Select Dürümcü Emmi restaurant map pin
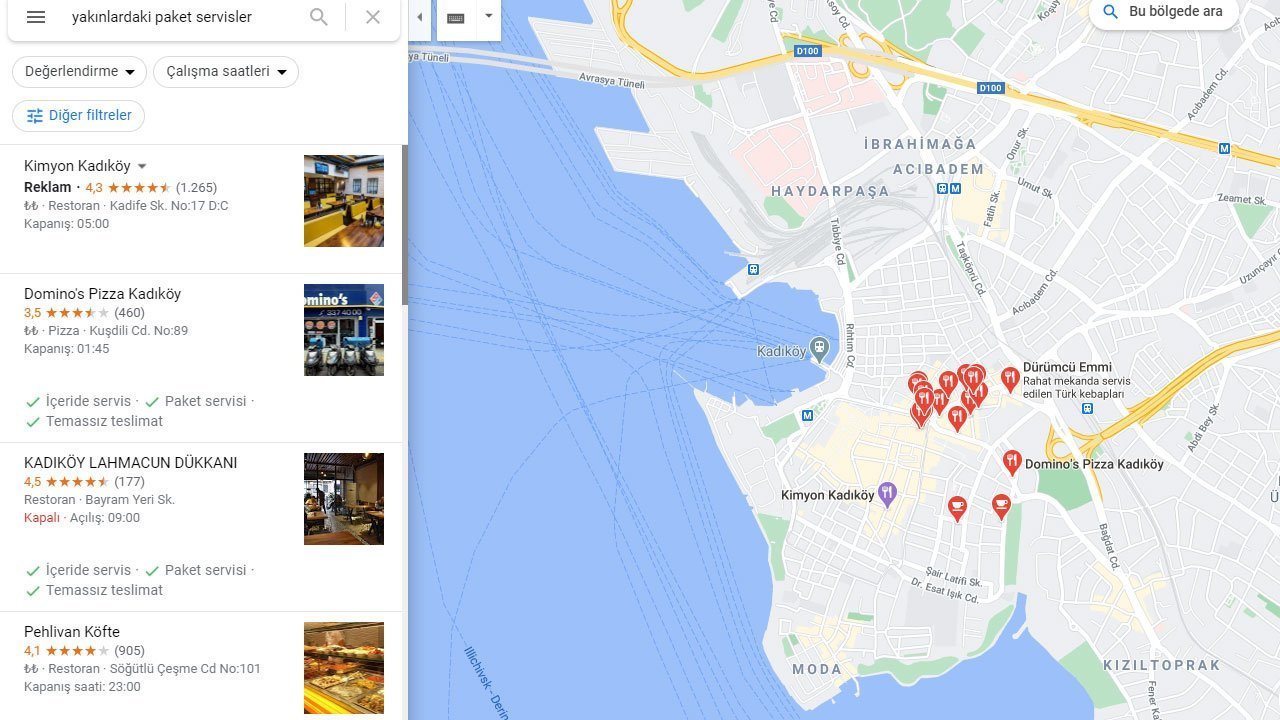The width and height of the screenshot is (1280, 720). 1010,379
